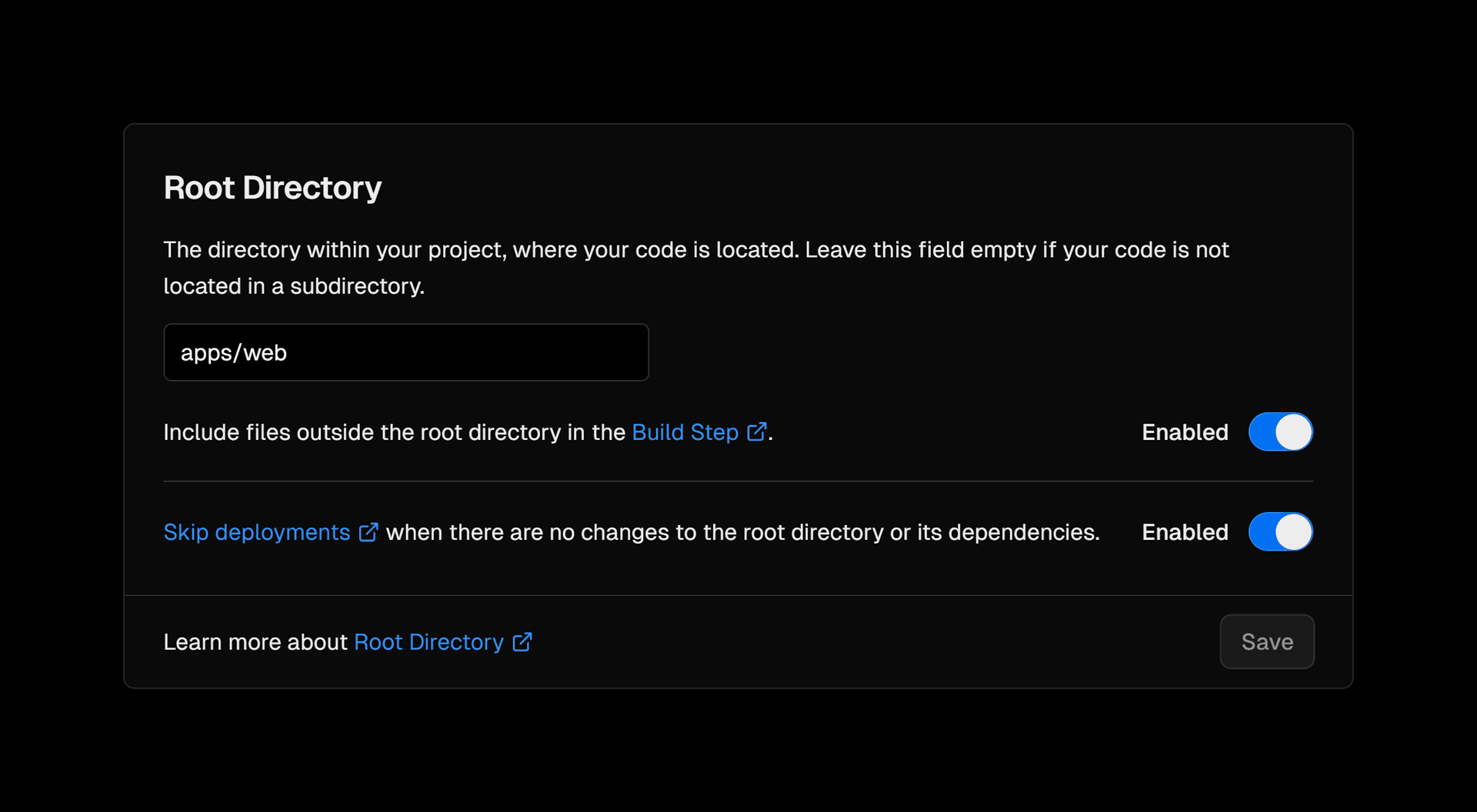Click the white knob of the Build Step toggle
This screenshot has height=812, width=1477.
pyautogui.click(x=1294, y=431)
